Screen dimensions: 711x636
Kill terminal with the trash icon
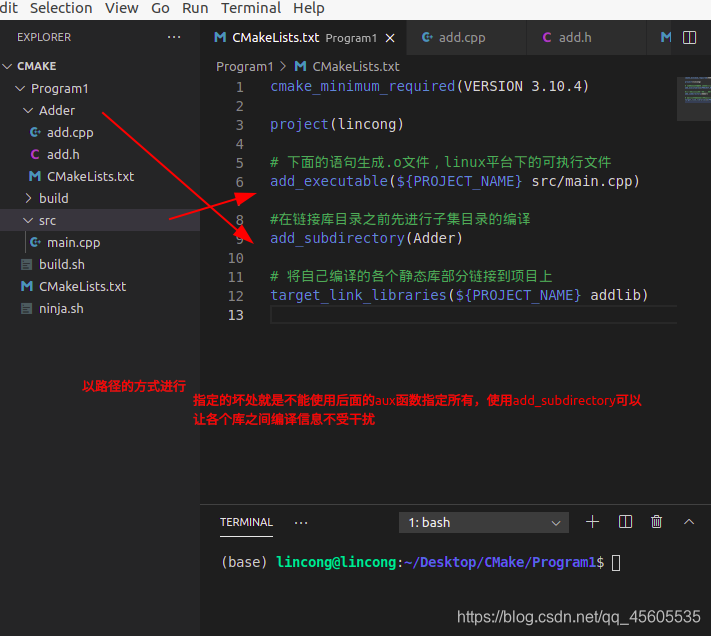[656, 522]
